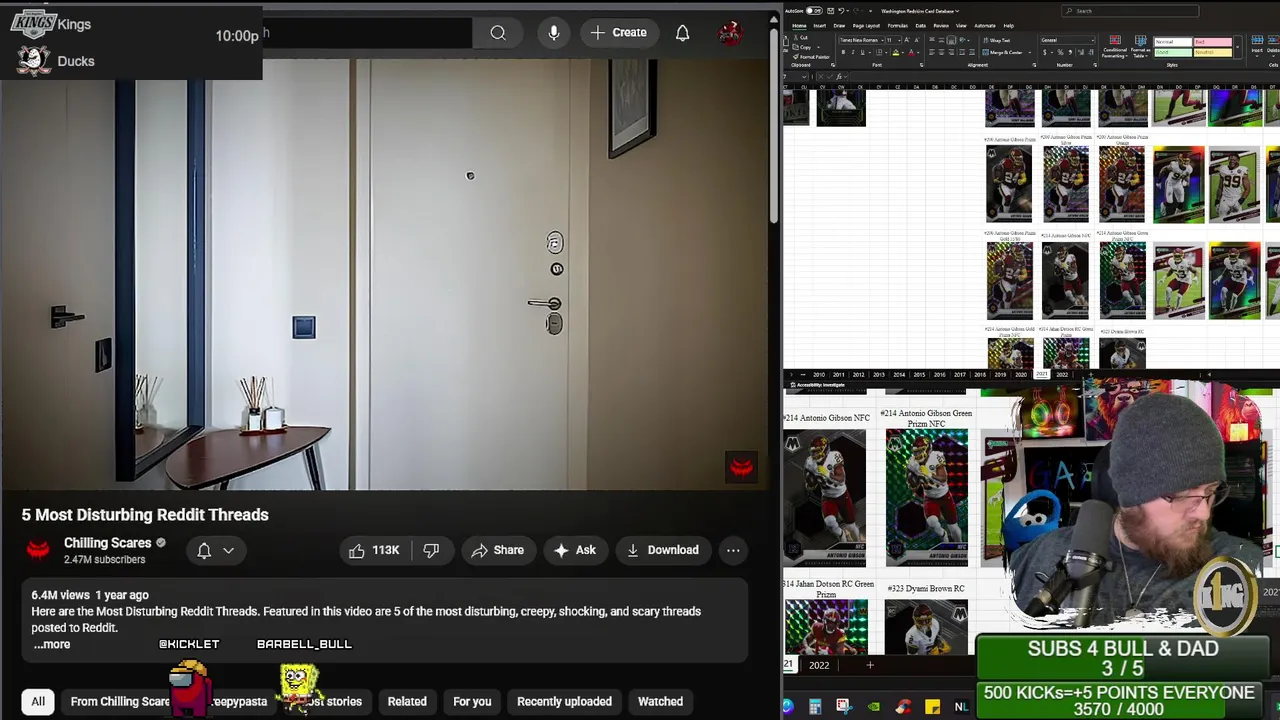Click the Ask button
This screenshot has height=720, width=1280.
tap(574, 550)
